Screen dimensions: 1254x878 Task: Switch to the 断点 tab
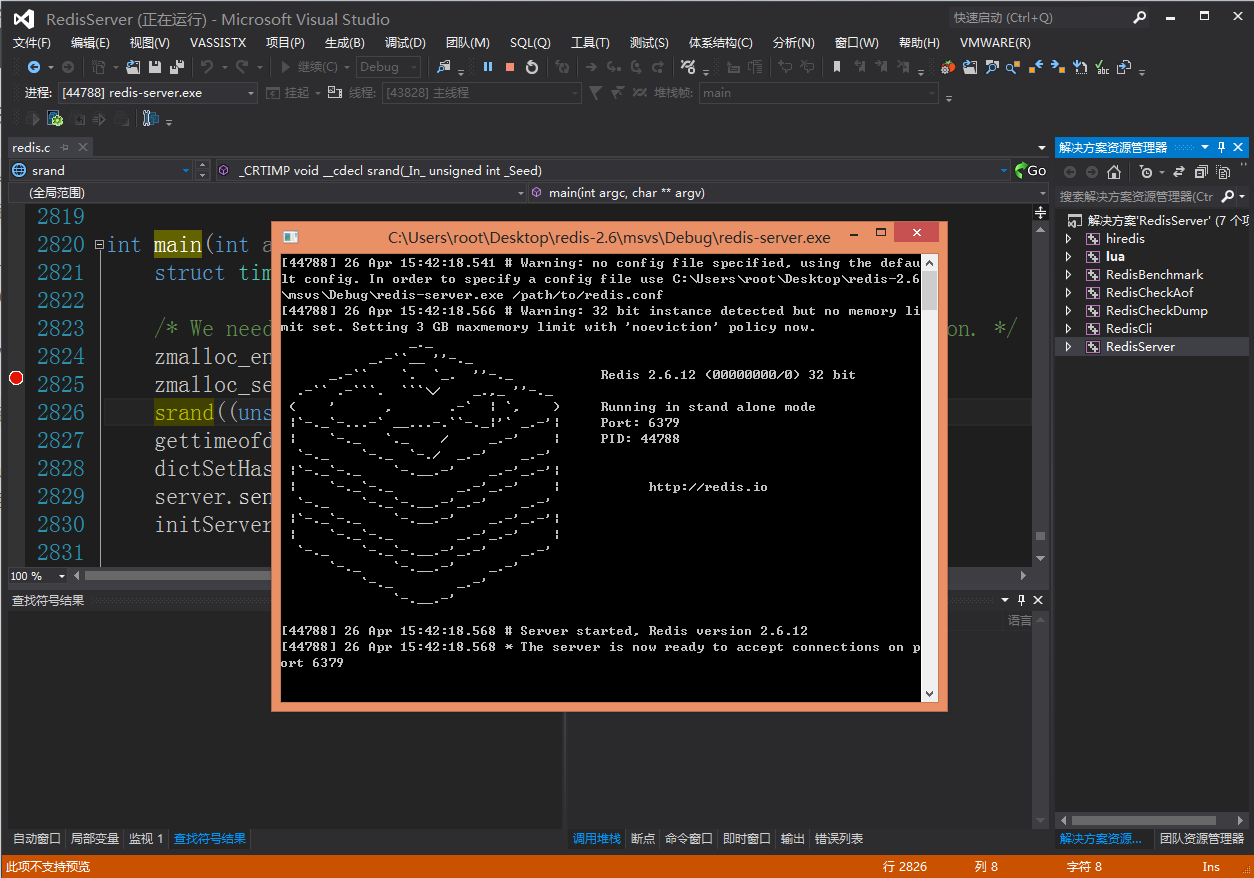pos(643,839)
